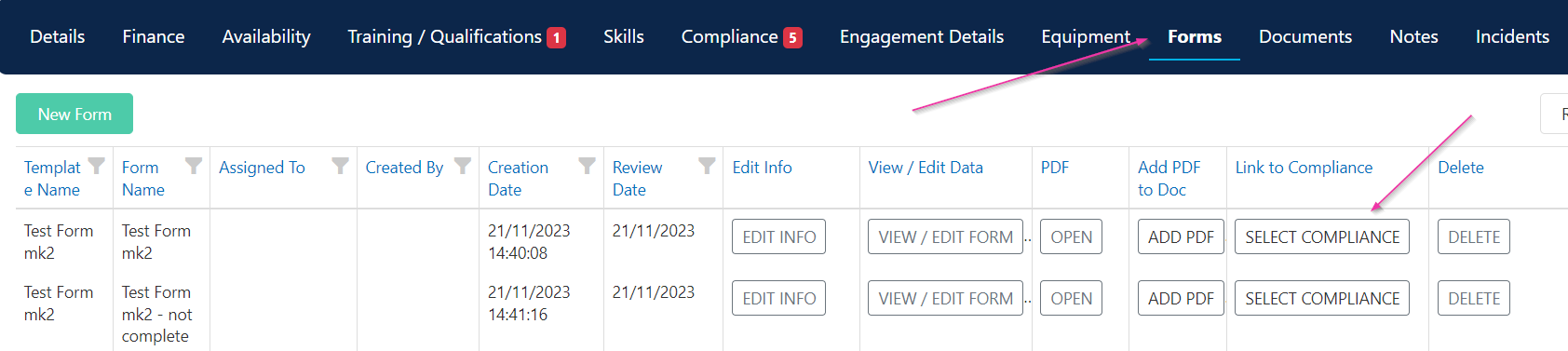Select creation date 21/11/2023 14:41:16
The height and width of the screenshot is (351, 1568).
[529, 303]
